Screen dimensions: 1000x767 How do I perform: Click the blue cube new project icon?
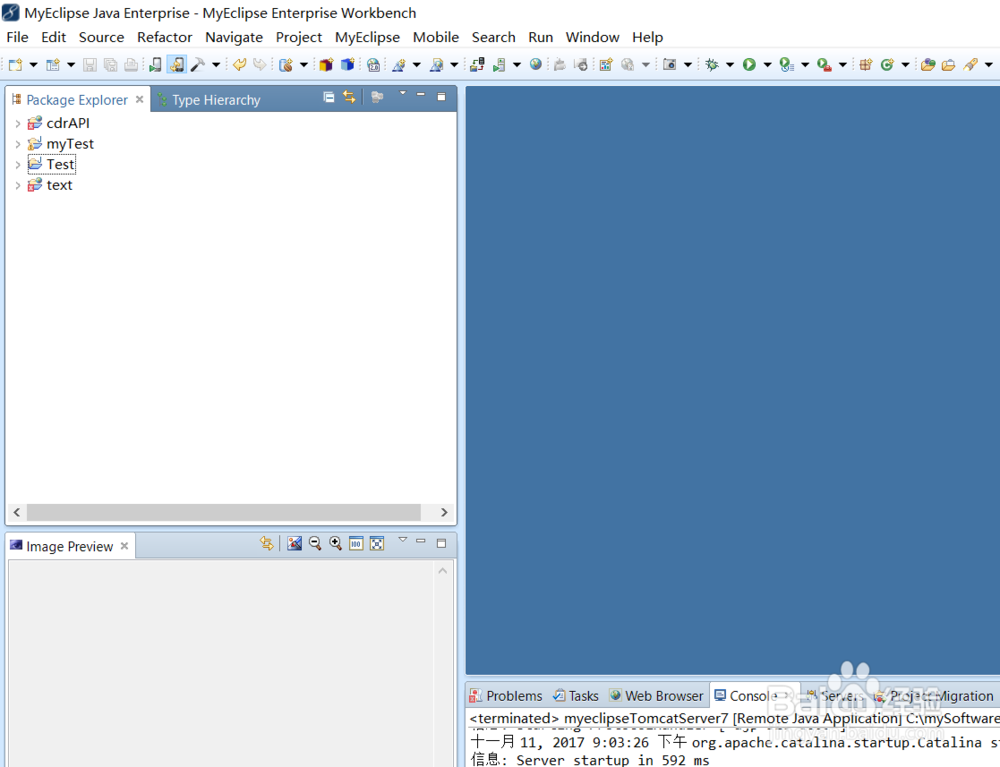pyautogui.click(x=348, y=64)
